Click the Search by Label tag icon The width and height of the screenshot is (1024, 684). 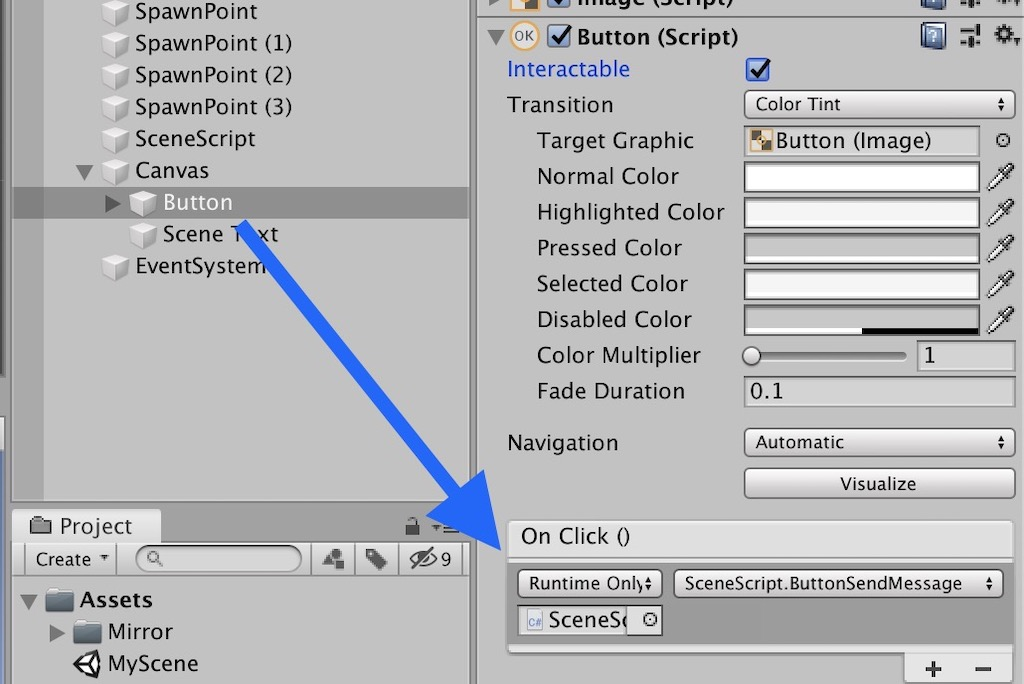tap(376, 560)
